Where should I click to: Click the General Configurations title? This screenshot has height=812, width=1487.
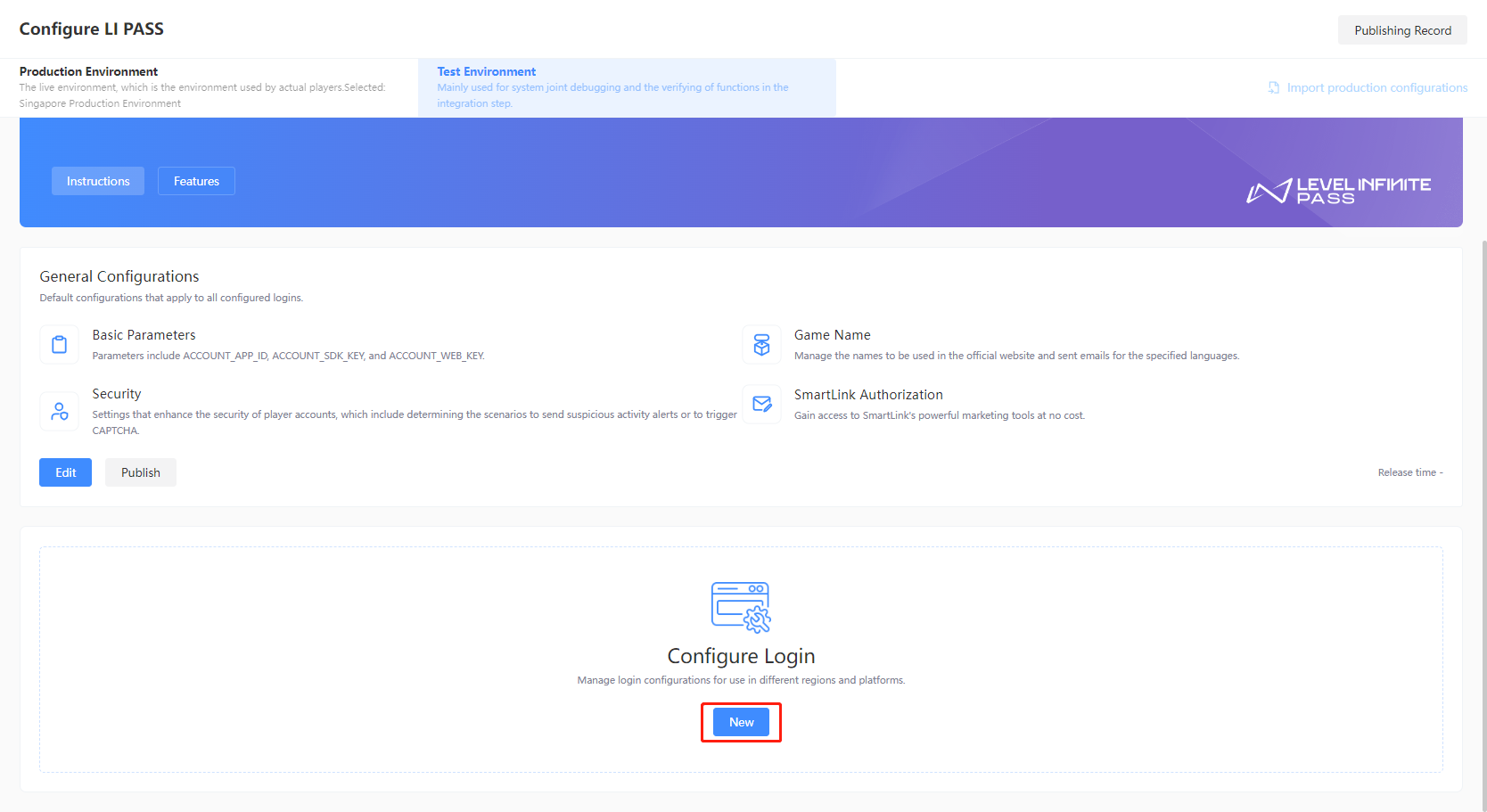[x=119, y=276]
